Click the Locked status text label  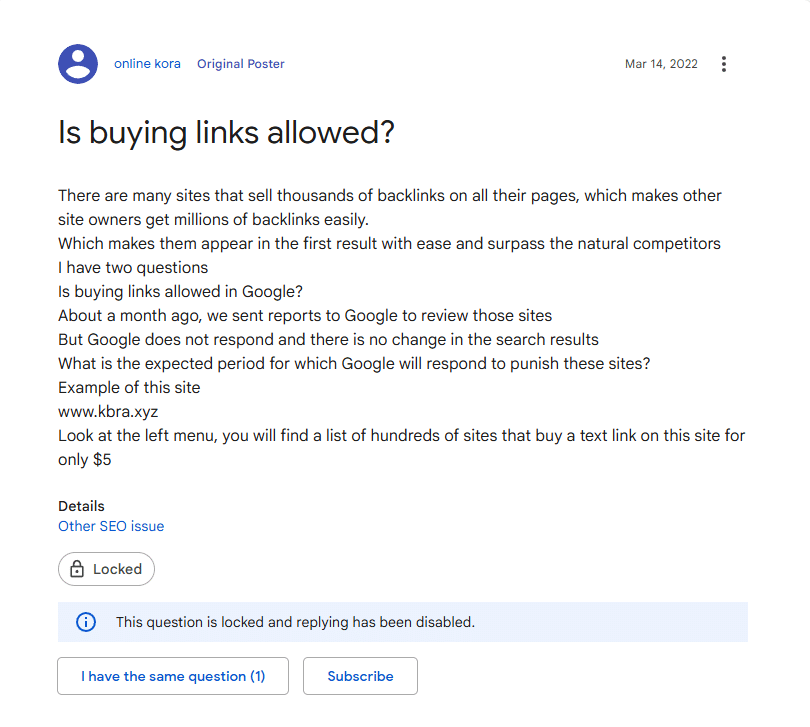click(x=117, y=569)
